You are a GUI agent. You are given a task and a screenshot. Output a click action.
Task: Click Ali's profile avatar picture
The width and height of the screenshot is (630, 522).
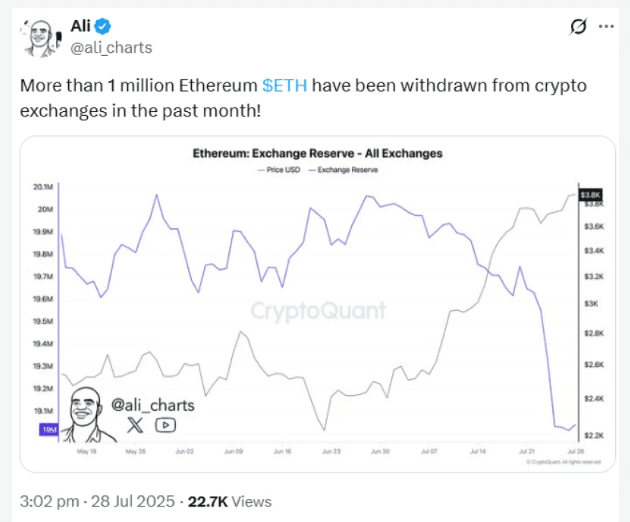coord(39,36)
